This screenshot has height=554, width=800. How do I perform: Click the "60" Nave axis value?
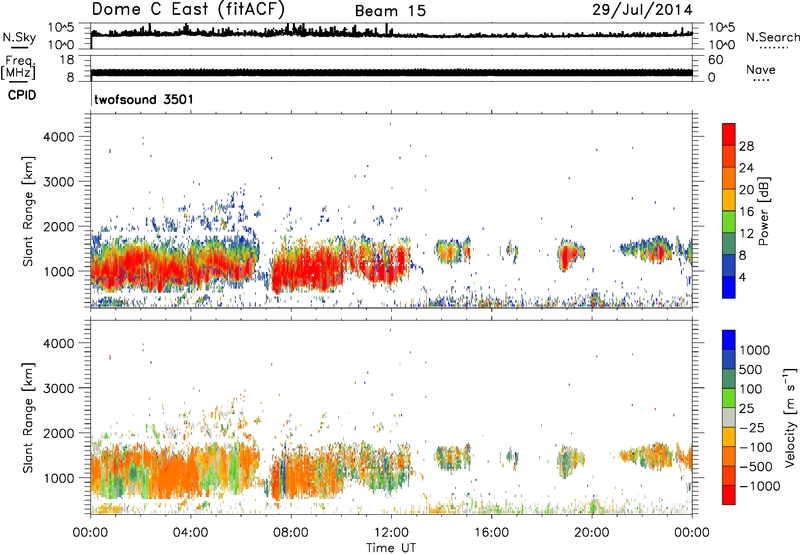point(715,60)
